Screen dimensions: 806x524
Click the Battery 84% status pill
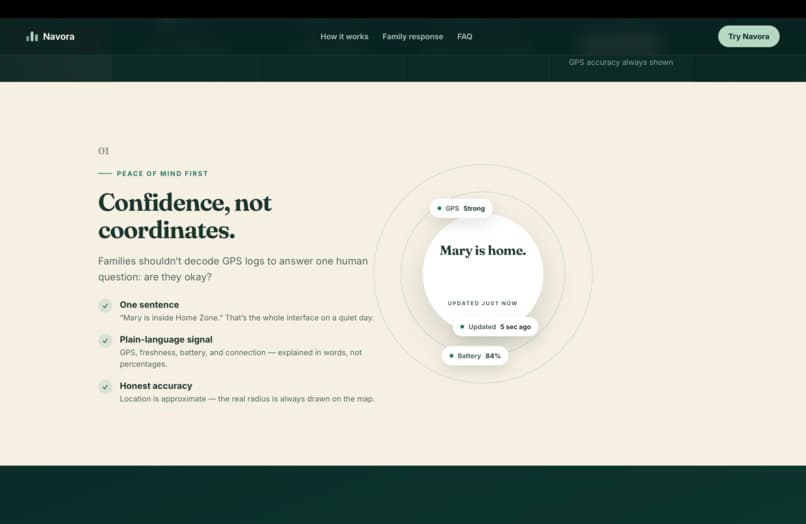(475, 356)
